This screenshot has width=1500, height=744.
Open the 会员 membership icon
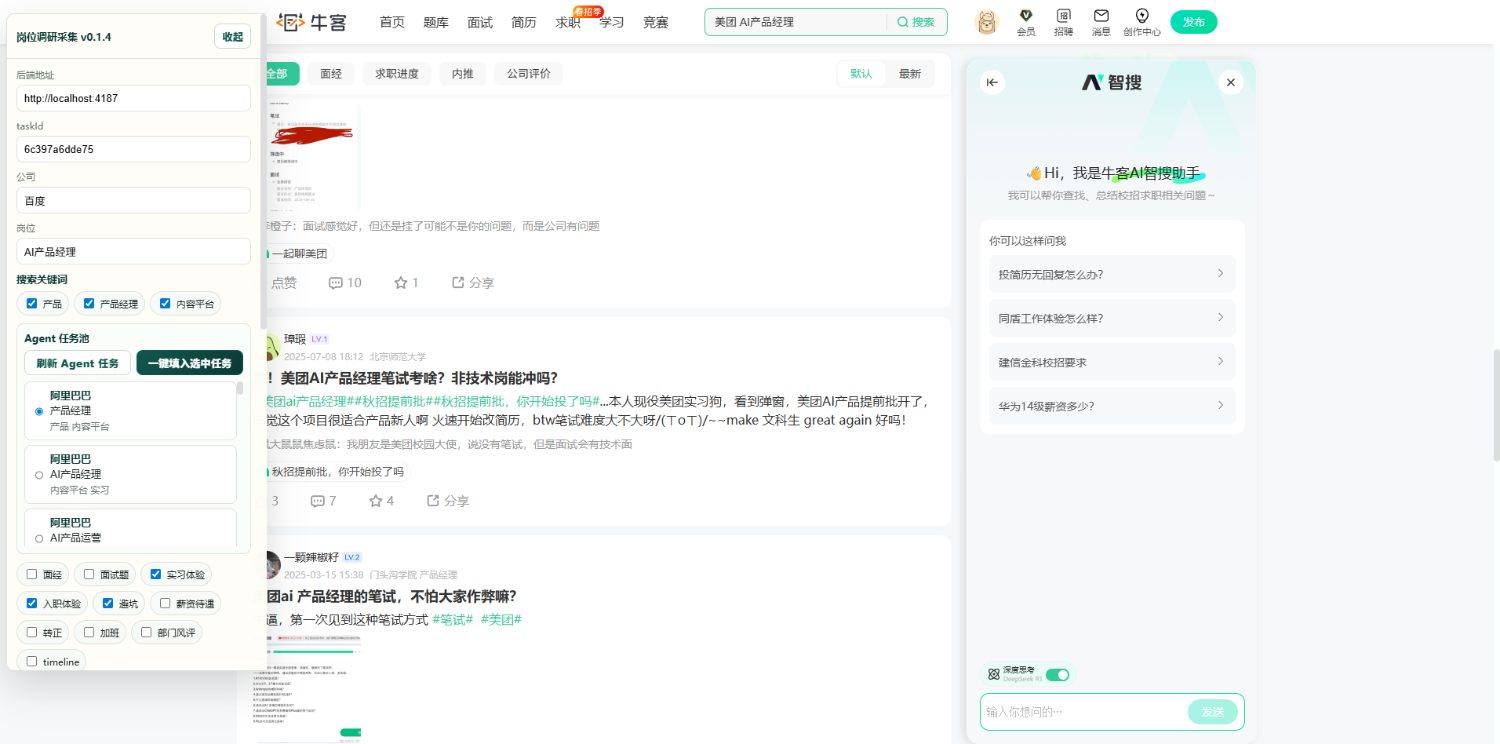click(x=1026, y=22)
